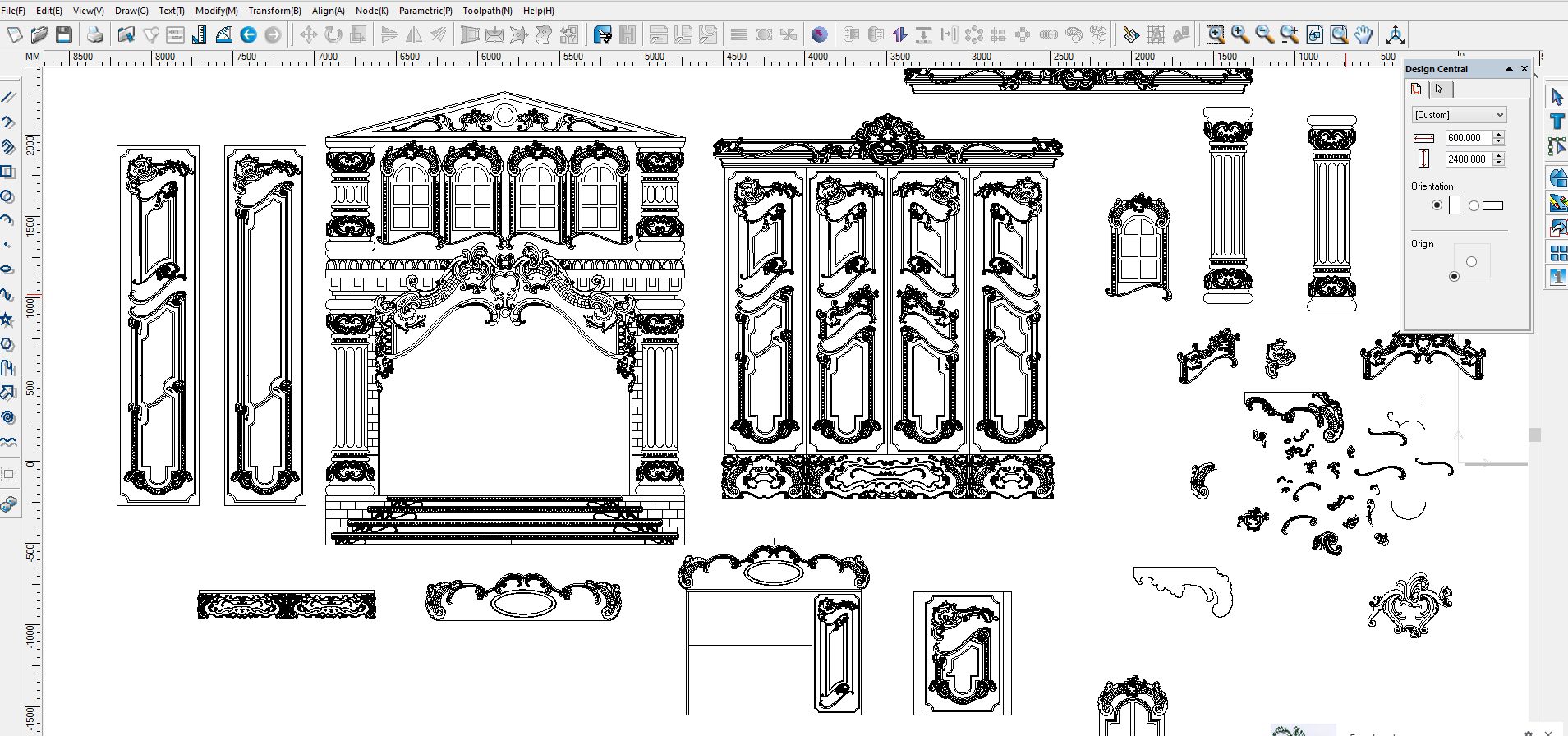
Task: Click the Zoom out magnifier
Action: point(1265,34)
